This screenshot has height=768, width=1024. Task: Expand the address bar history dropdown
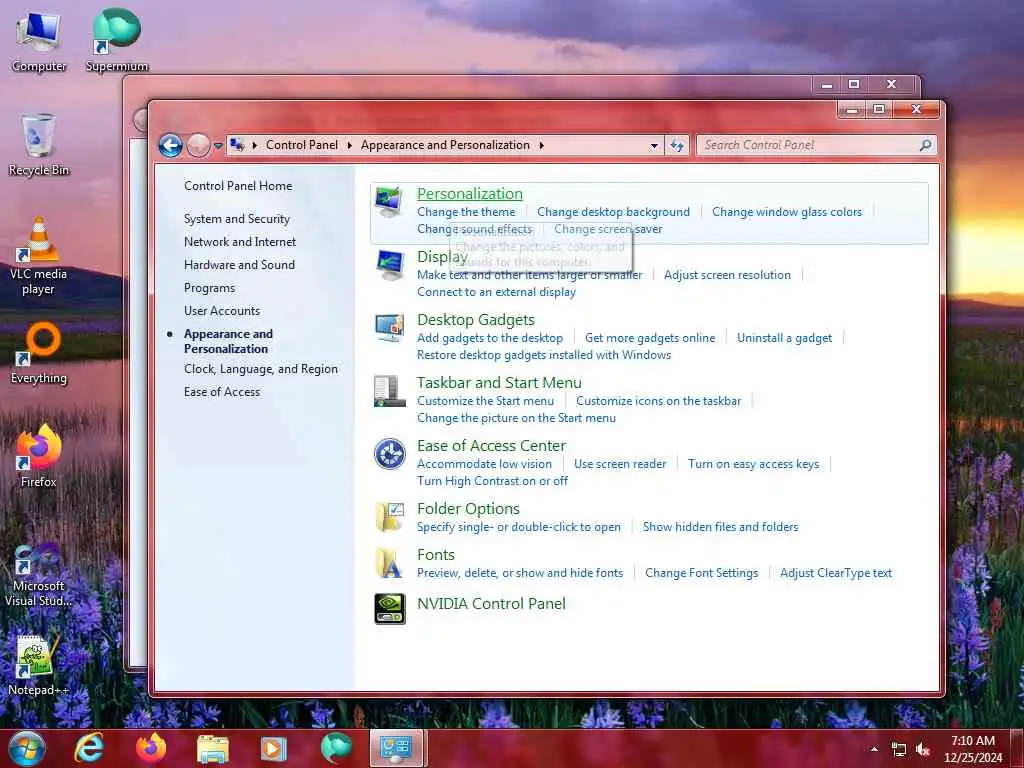(x=654, y=146)
